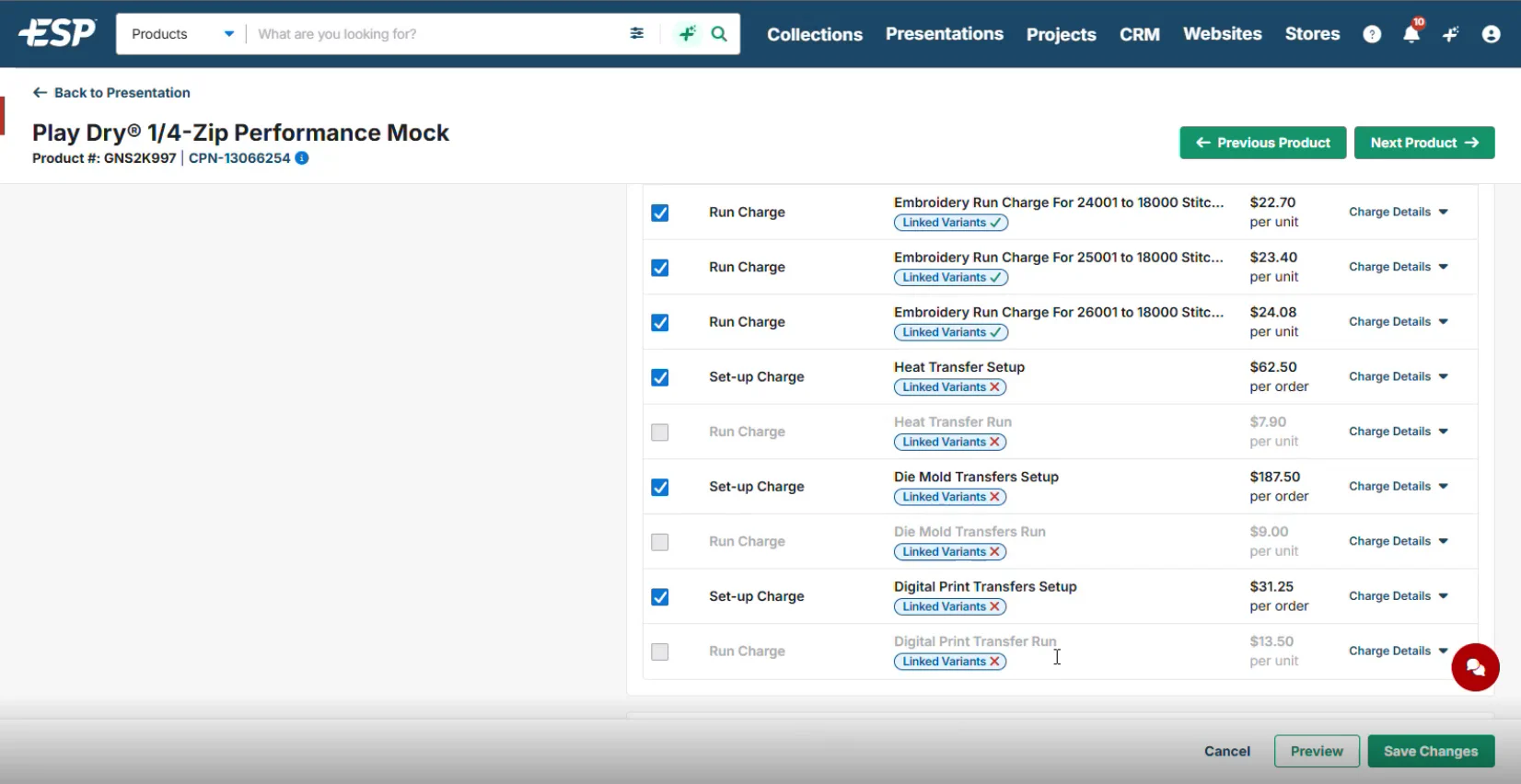Click the $62.50 per order price
The width and height of the screenshot is (1521, 784).
(1279, 377)
